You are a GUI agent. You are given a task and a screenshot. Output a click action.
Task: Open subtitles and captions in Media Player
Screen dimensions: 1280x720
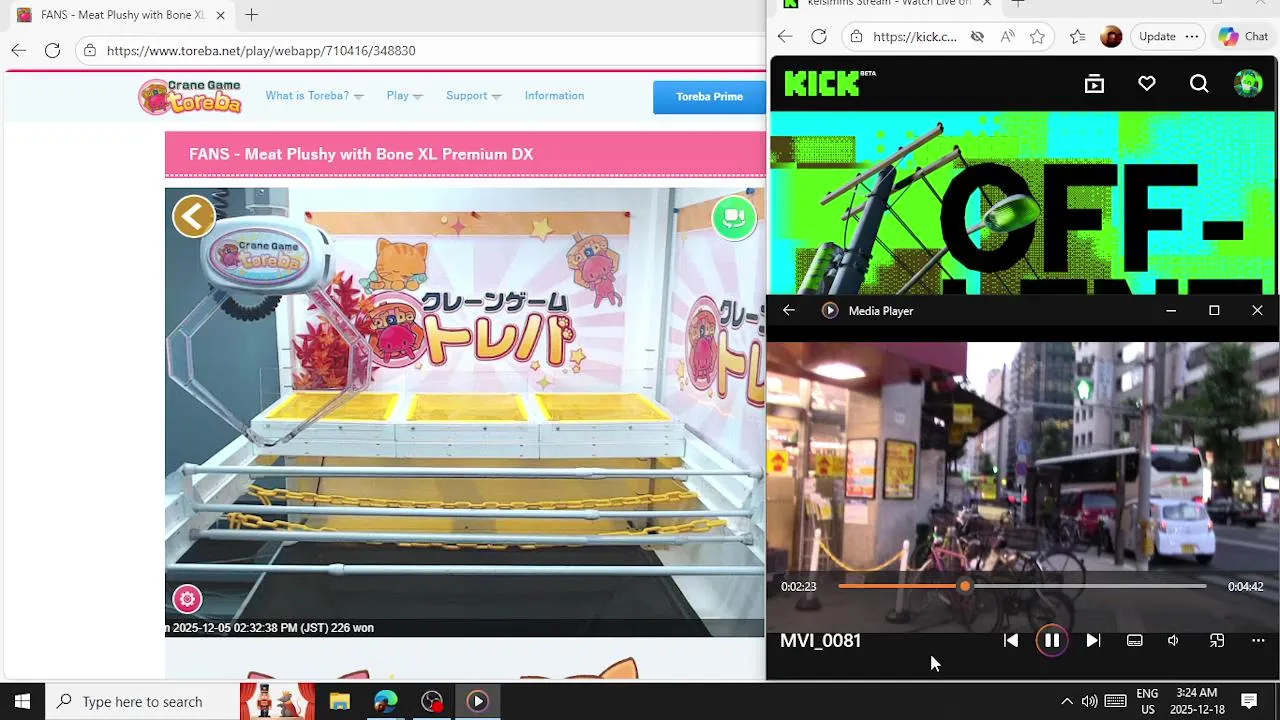1134,641
